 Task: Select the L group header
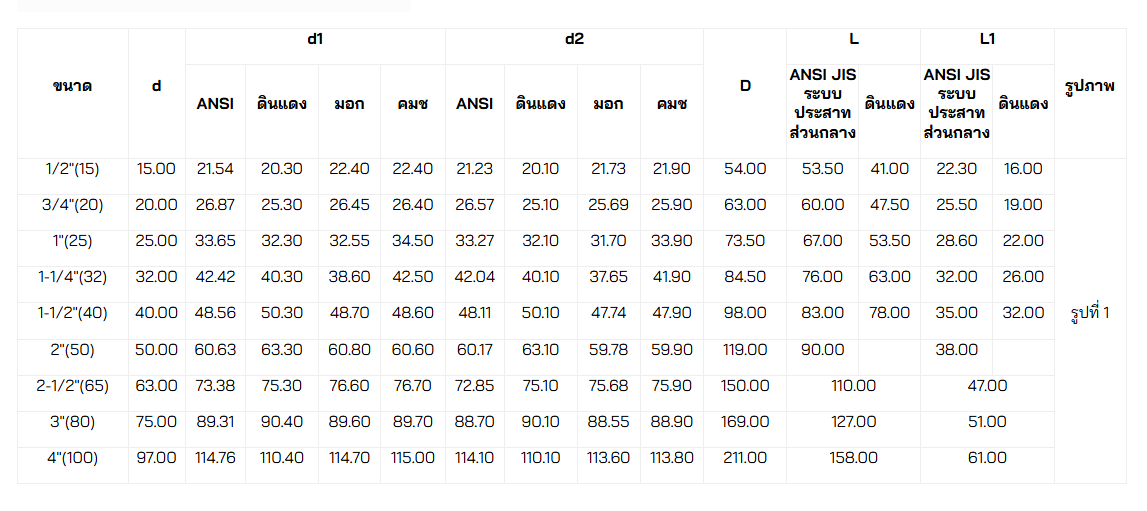point(854,39)
